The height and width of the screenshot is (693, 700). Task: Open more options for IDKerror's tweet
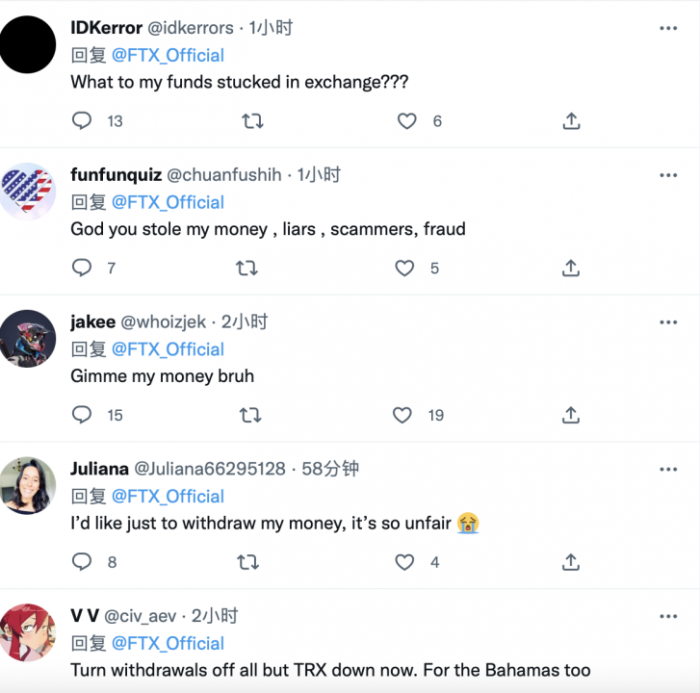click(x=668, y=28)
